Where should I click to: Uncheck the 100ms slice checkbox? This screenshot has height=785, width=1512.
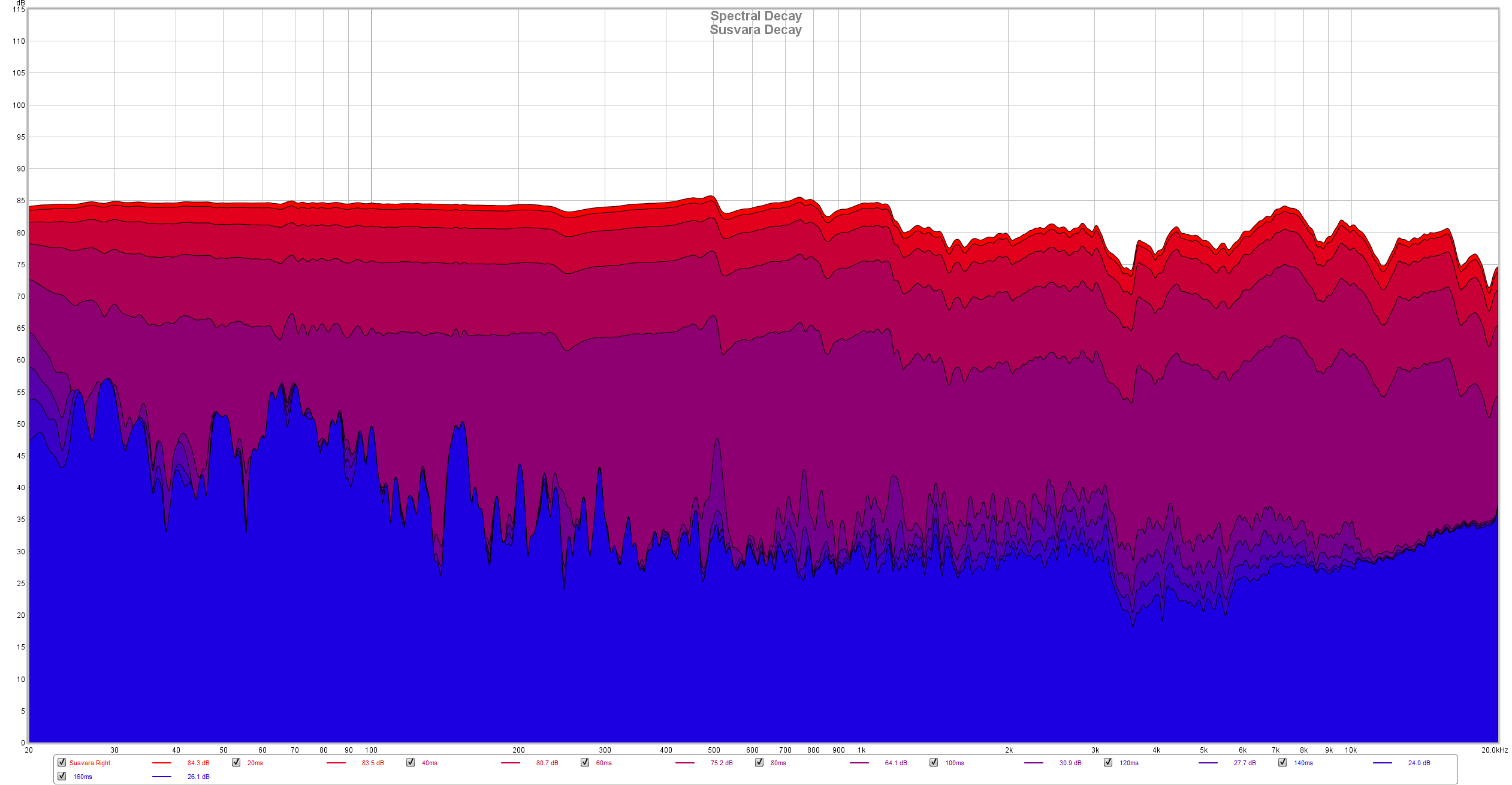click(934, 762)
